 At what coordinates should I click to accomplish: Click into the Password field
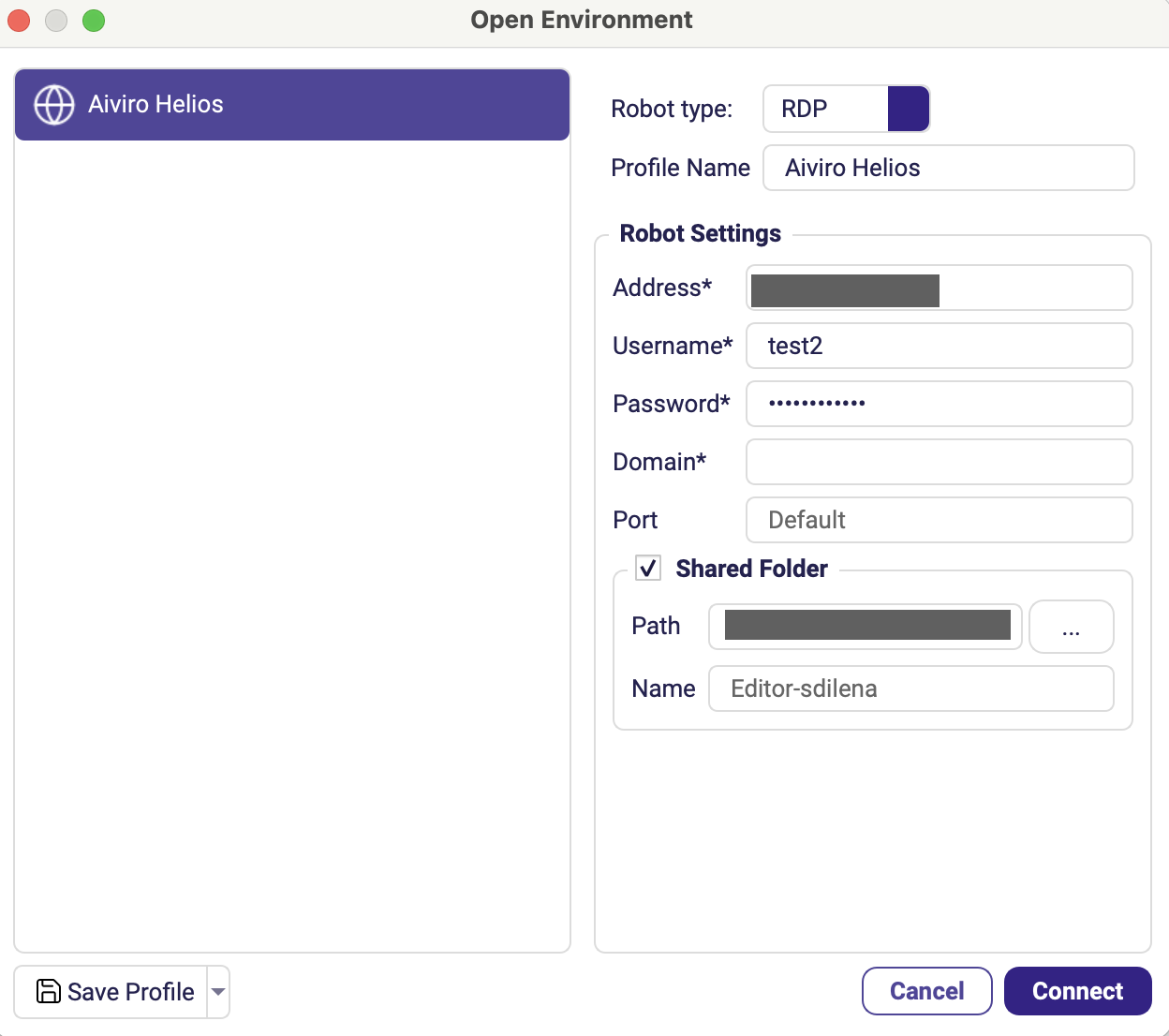coord(940,404)
